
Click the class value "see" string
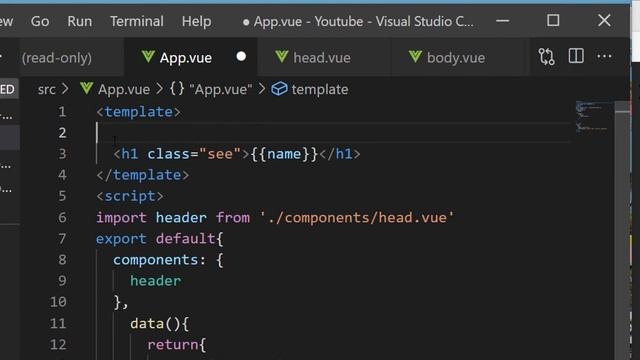pyautogui.click(x=220, y=154)
